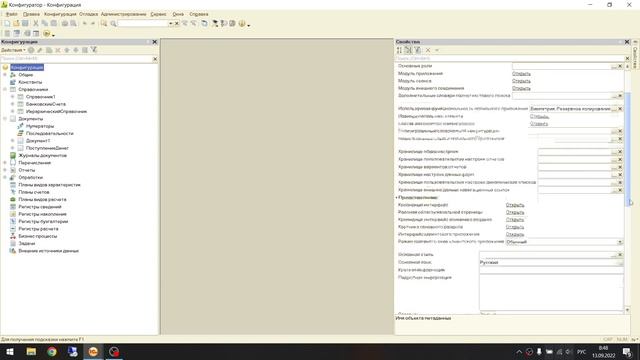
Task: Select the Планы счетов tree item
Action: click(x=33, y=192)
